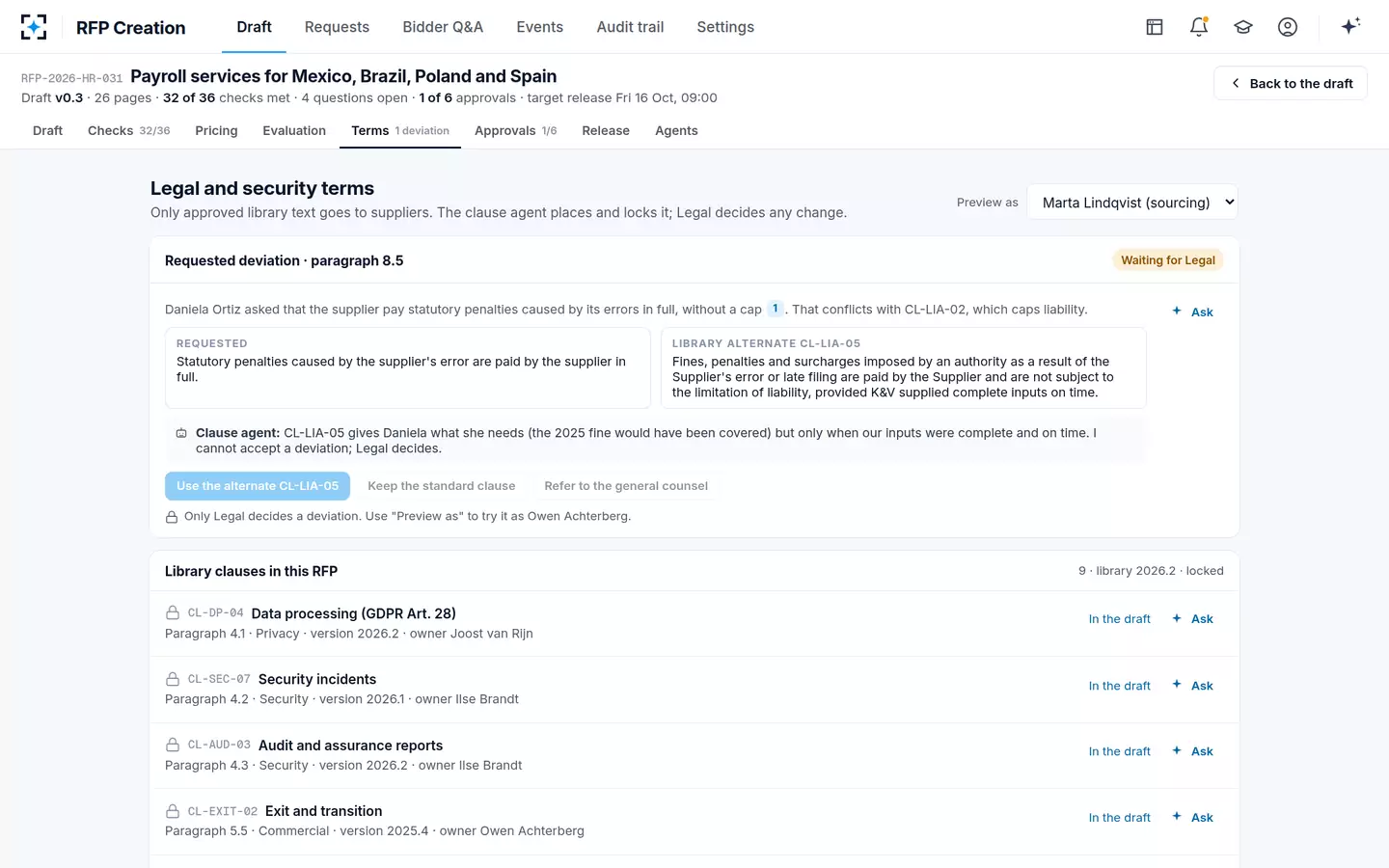Open the Bidder Q&A tab
The height and width of the screenshot is (868, 1389).
(443, 27)
